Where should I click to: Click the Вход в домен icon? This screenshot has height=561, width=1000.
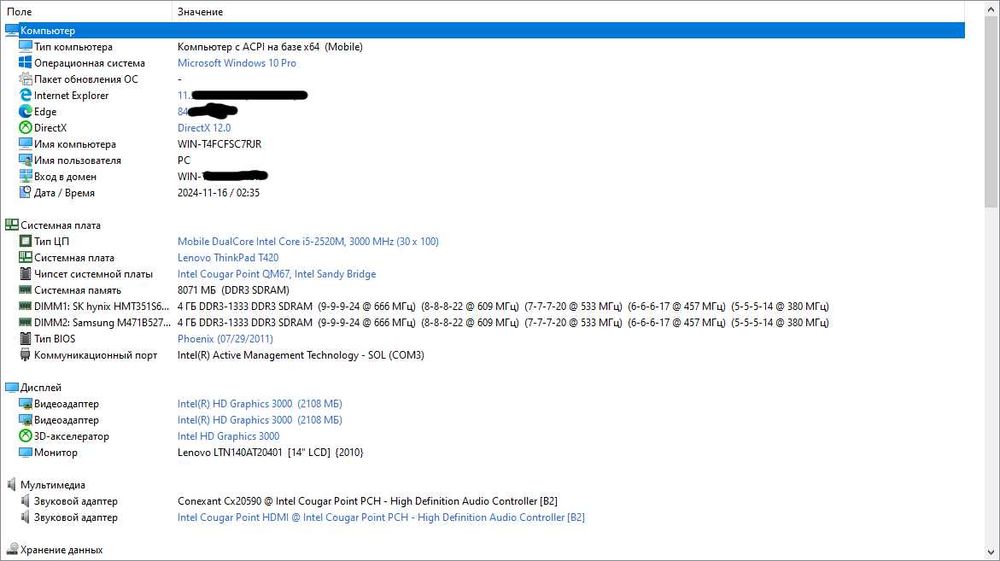pyautogui.click(x=25, y=177)
